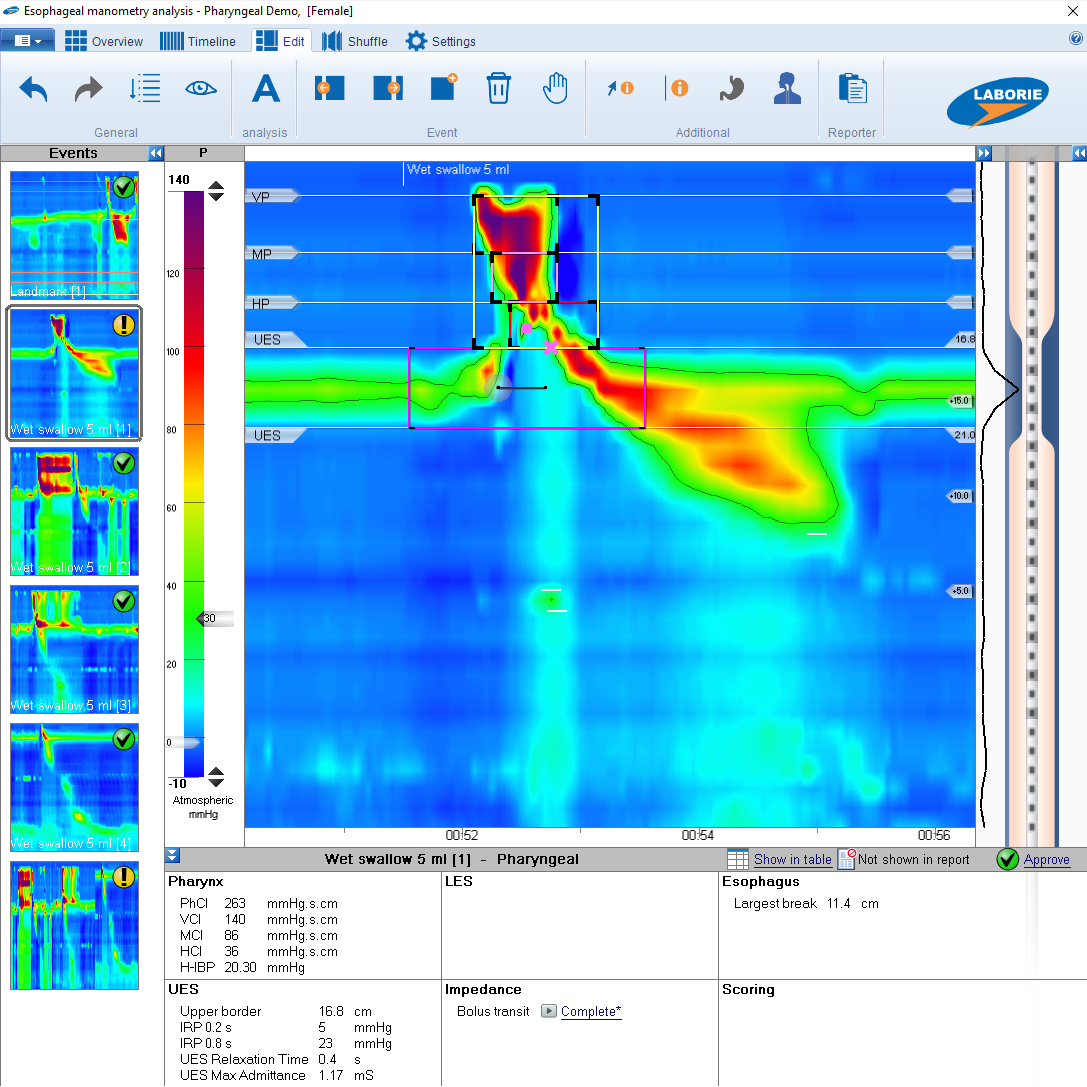Select the hand pan tool
The image size is (1087, 1087).
coord(555,88)
